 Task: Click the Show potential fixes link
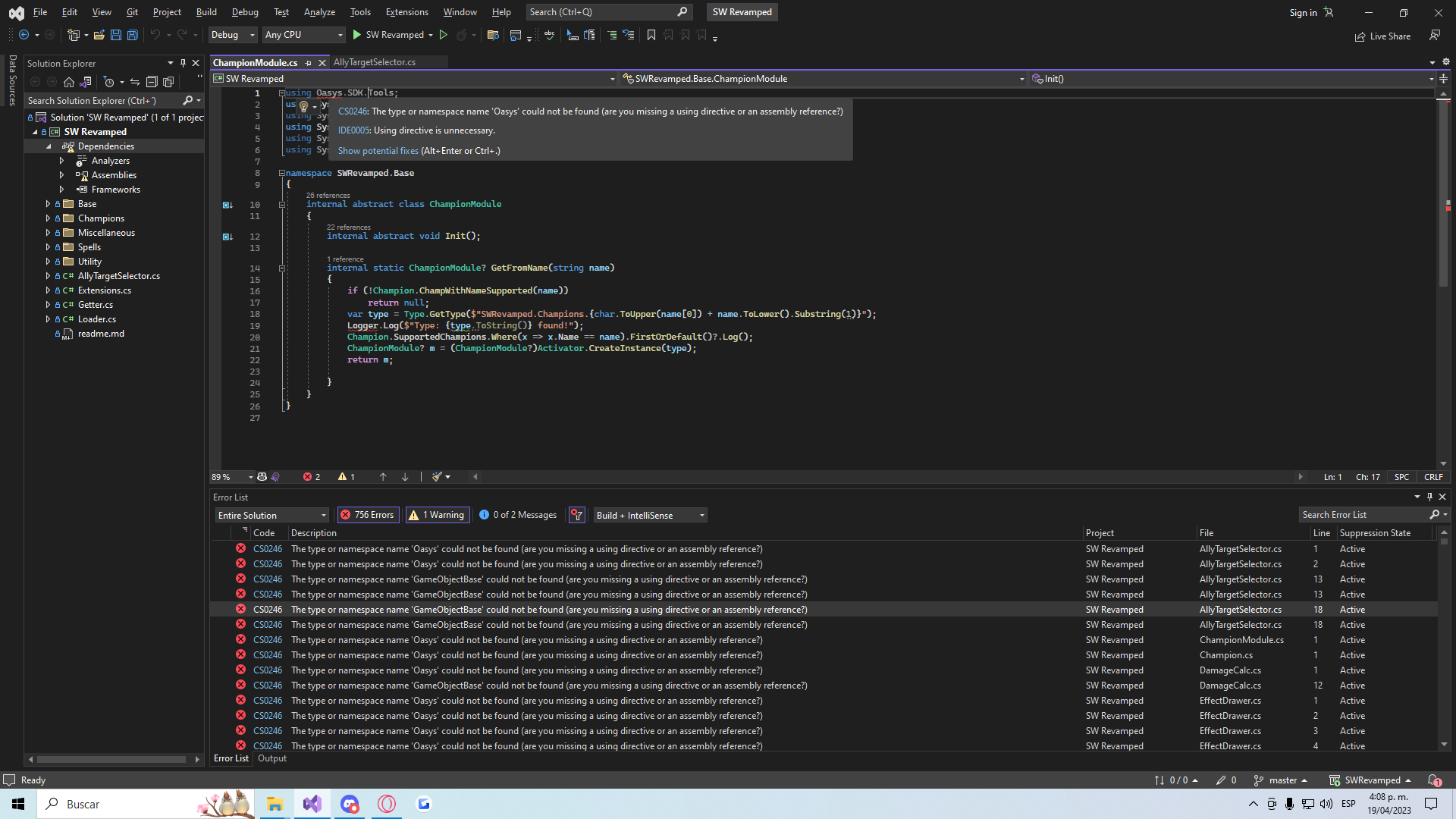point(378,151)
